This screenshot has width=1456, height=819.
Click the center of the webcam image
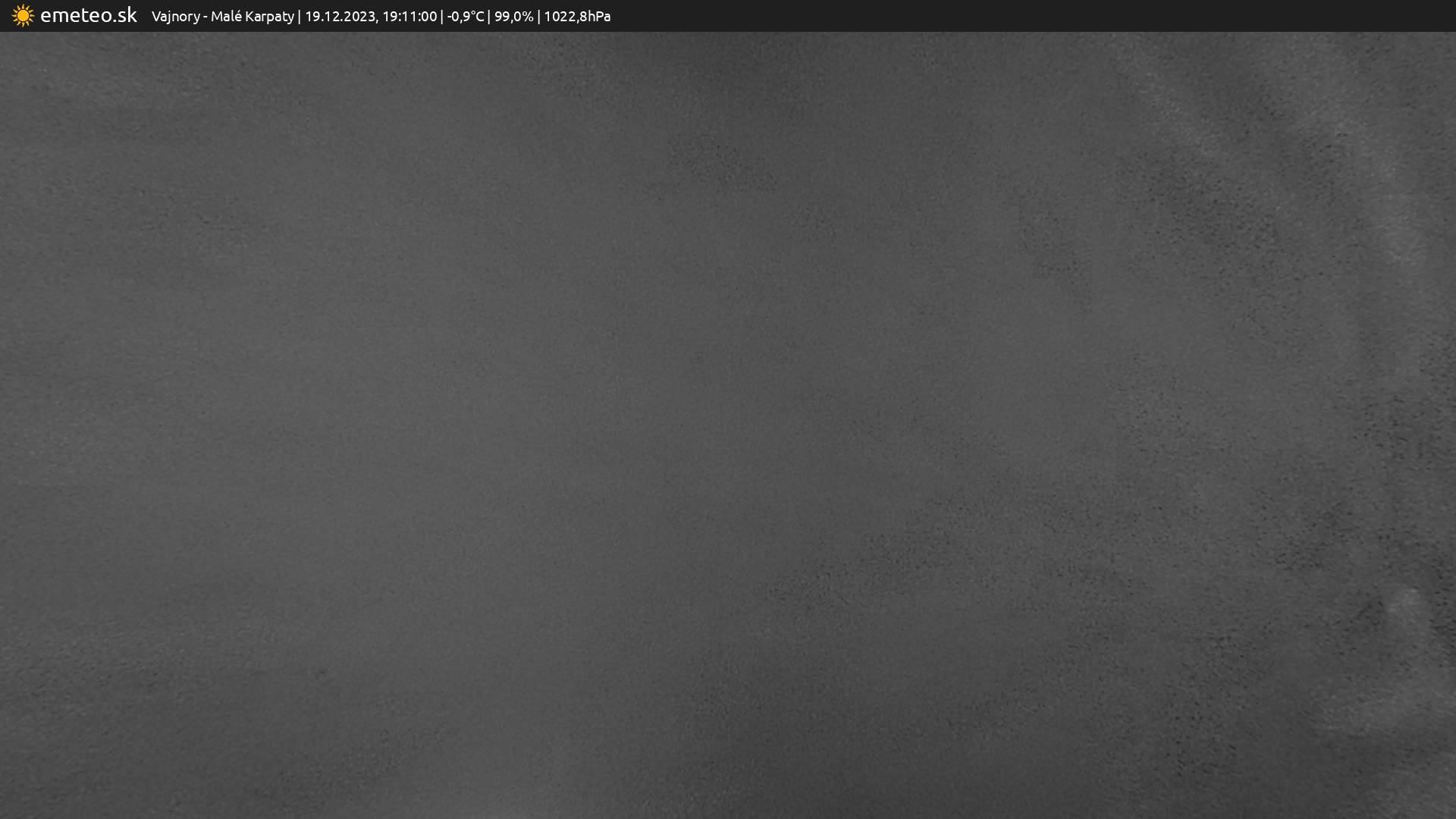728,425
